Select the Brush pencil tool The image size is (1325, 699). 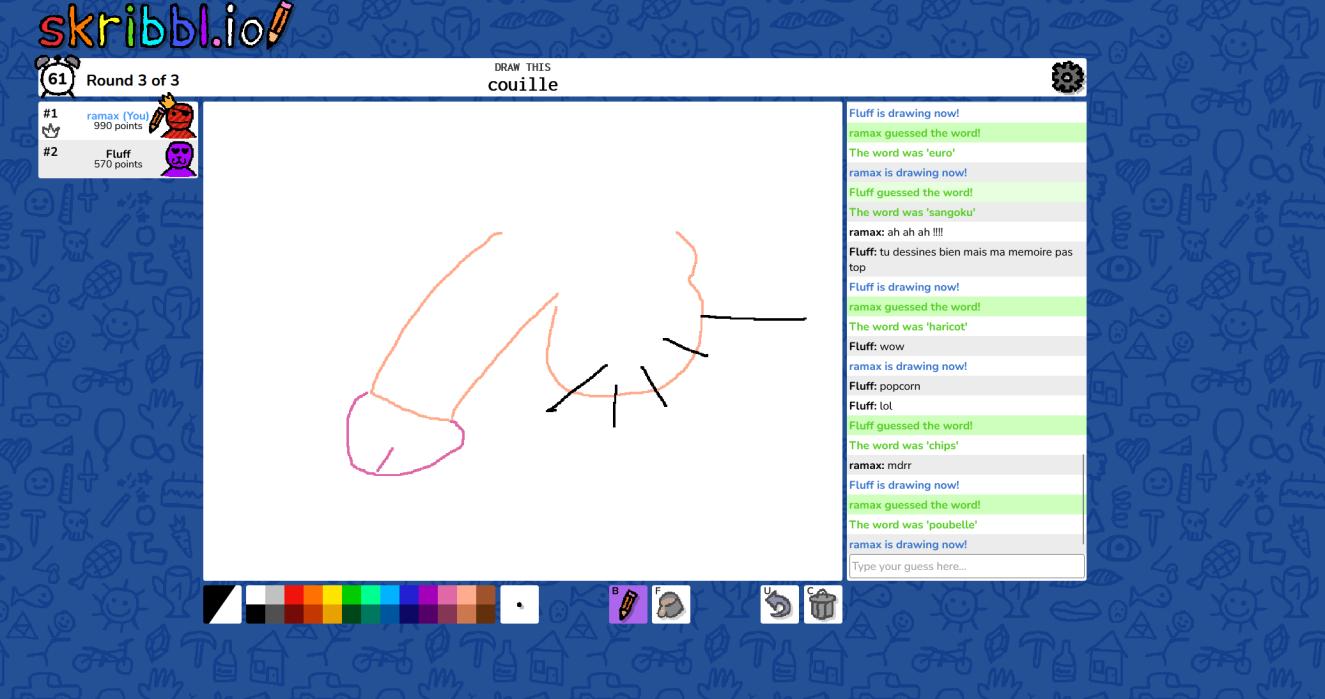(628, 604)
